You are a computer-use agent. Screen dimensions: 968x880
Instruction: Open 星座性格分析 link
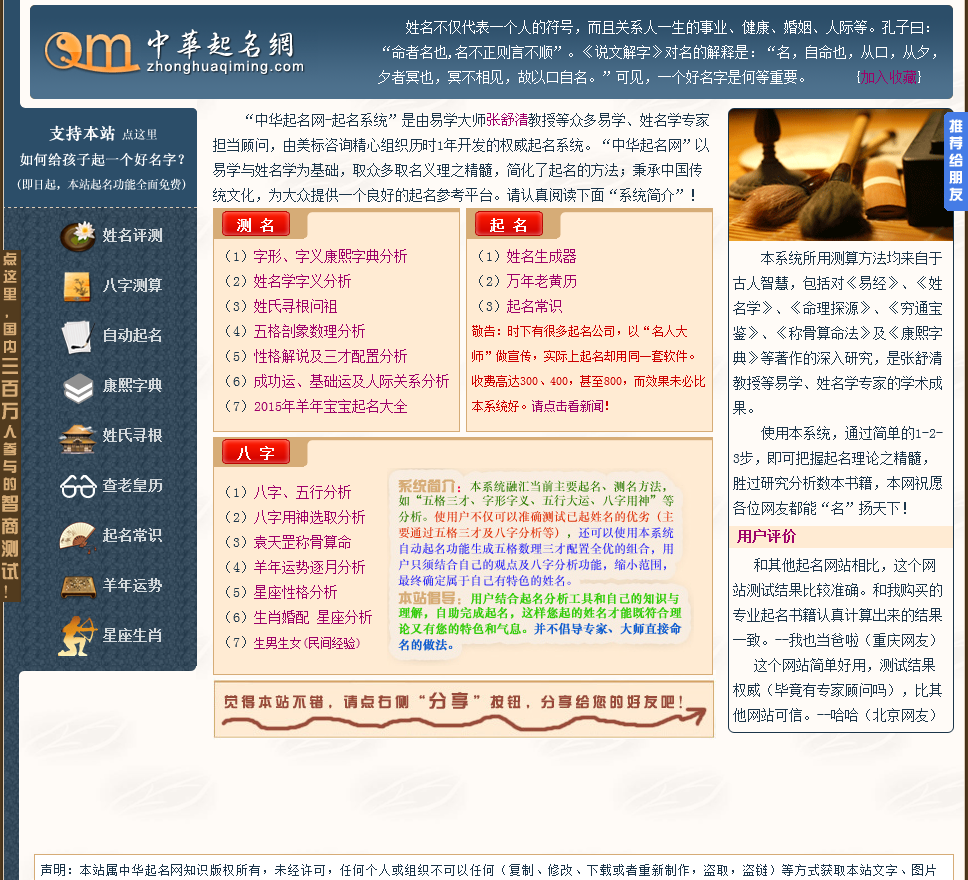pos(295,592)
